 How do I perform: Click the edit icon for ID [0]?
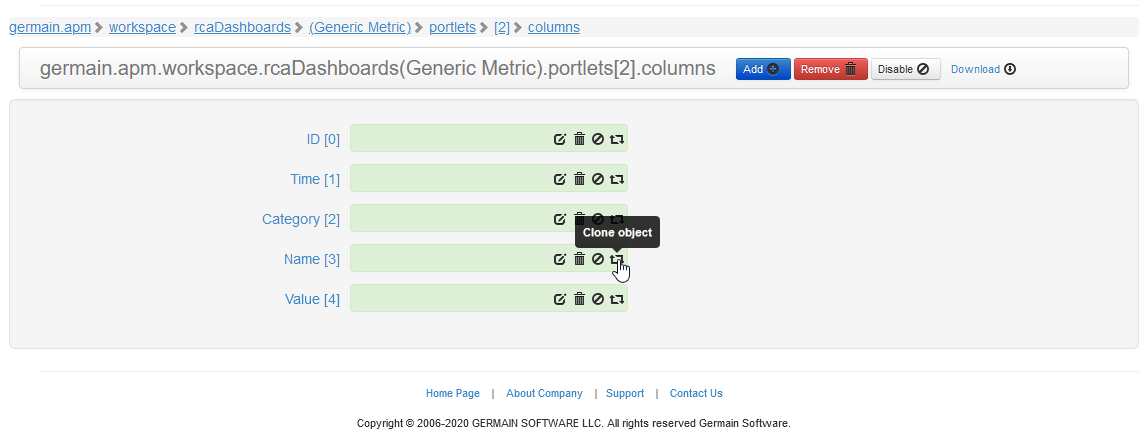tap(560, 139)
